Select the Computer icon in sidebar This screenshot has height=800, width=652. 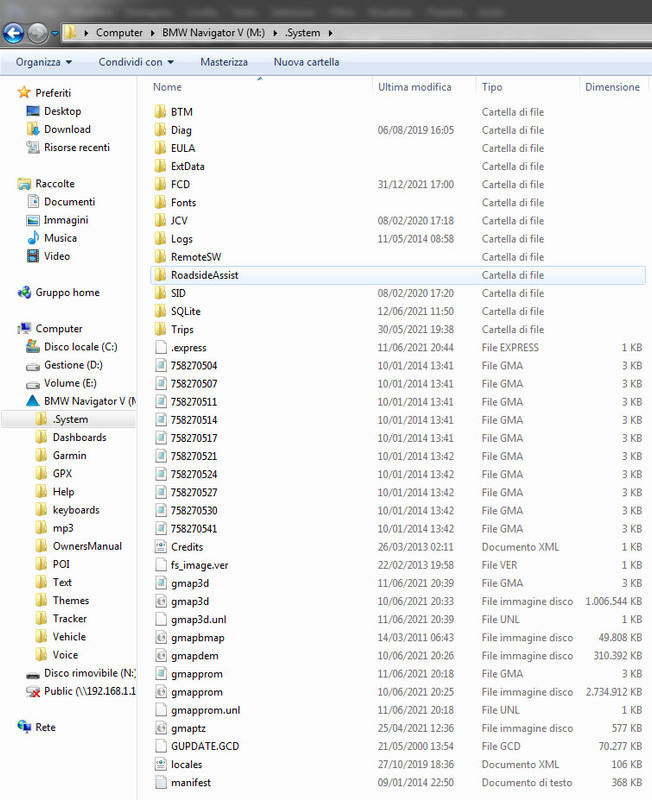tap(24, 329)
